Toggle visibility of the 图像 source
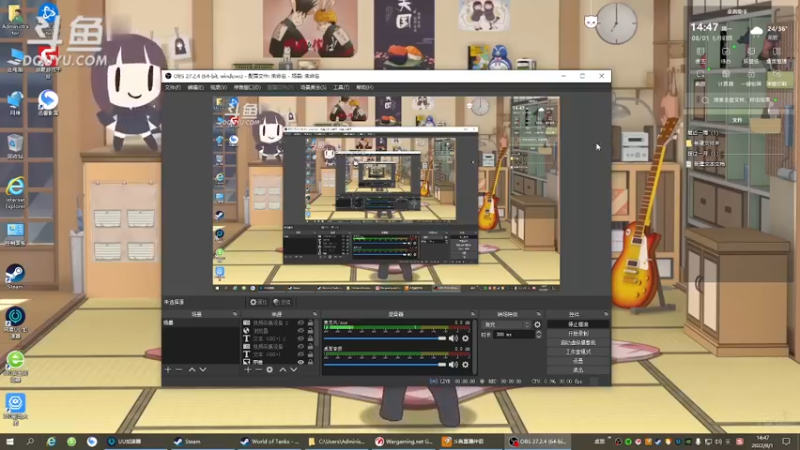The image size is (800, 450). click(x=301, y=362)
